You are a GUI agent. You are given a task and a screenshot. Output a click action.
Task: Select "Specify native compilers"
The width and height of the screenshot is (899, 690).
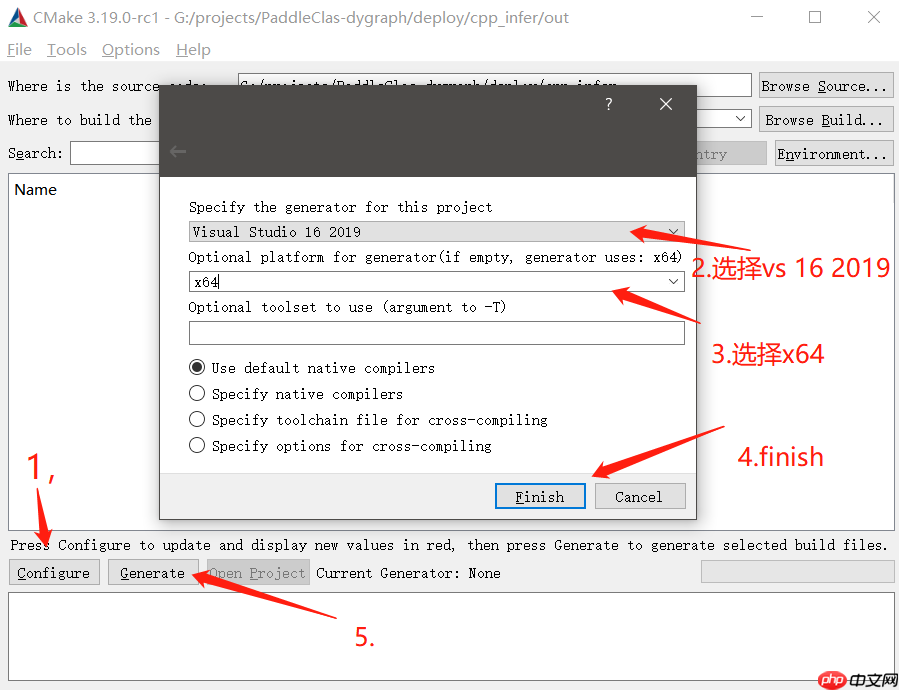(x=197, y=393)
